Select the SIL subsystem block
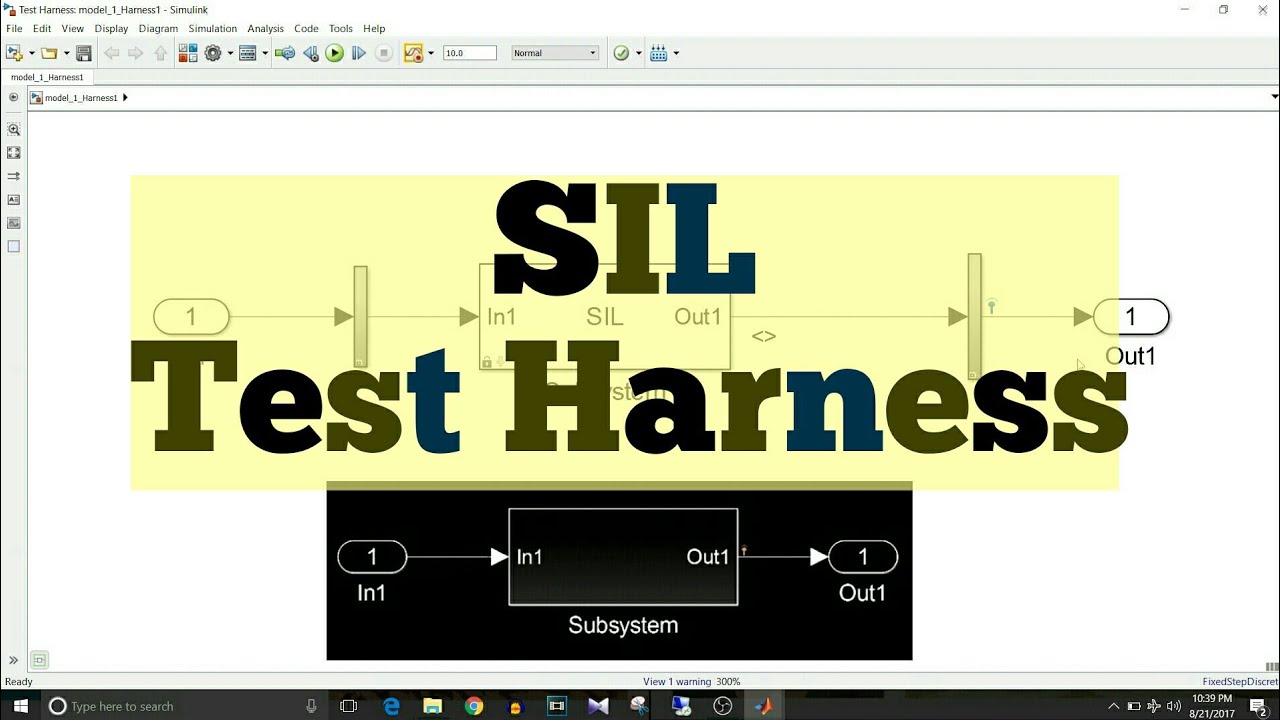 coord(604,316)
